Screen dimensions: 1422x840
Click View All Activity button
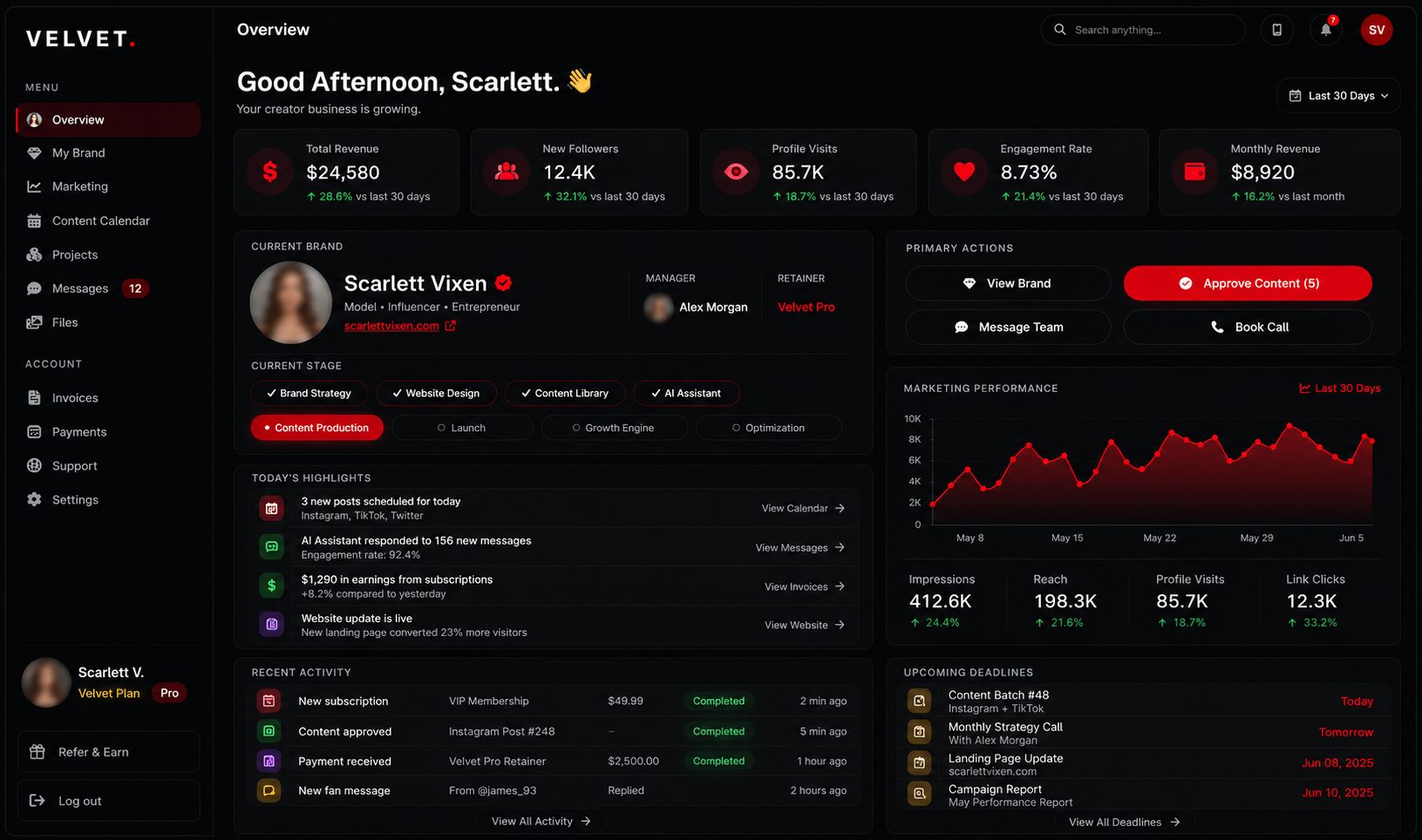pyautogui.click(x=541, y=821)
